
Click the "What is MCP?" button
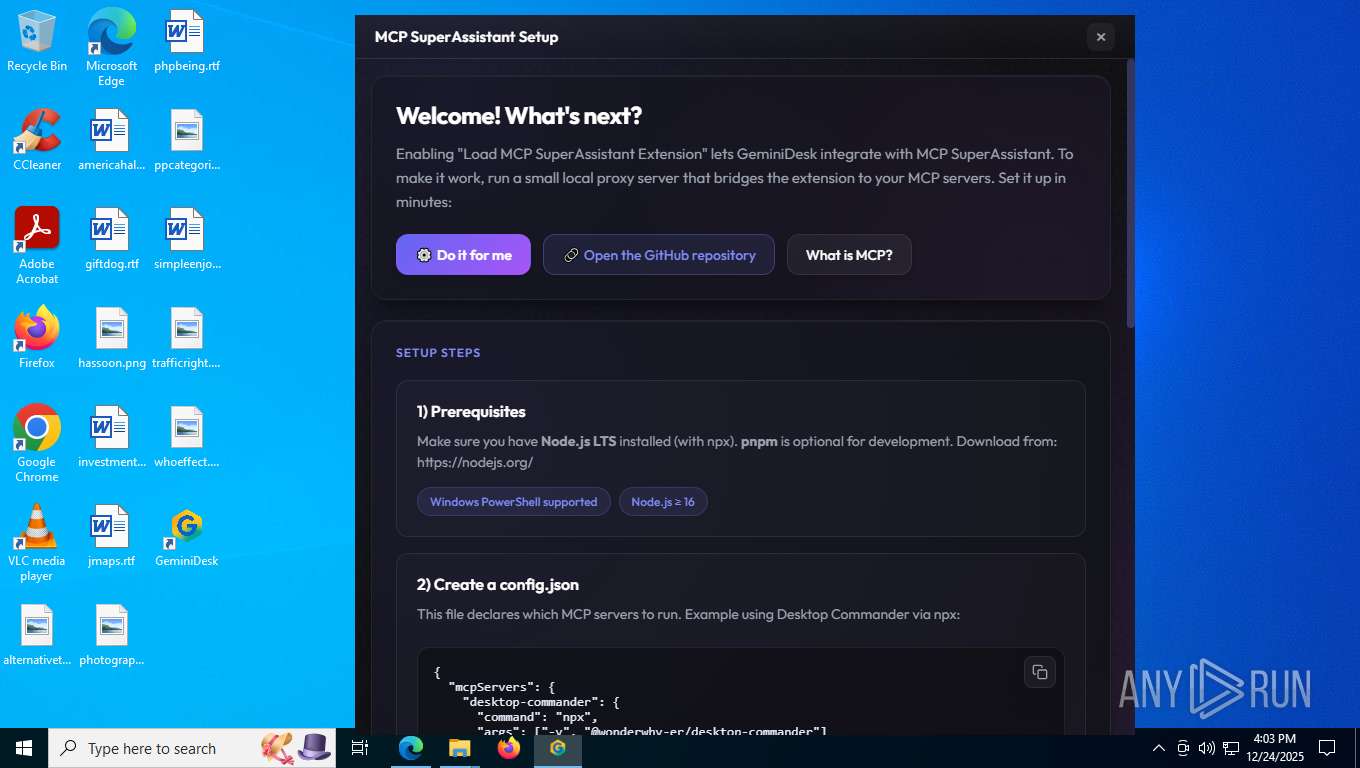tap(848, 255)
